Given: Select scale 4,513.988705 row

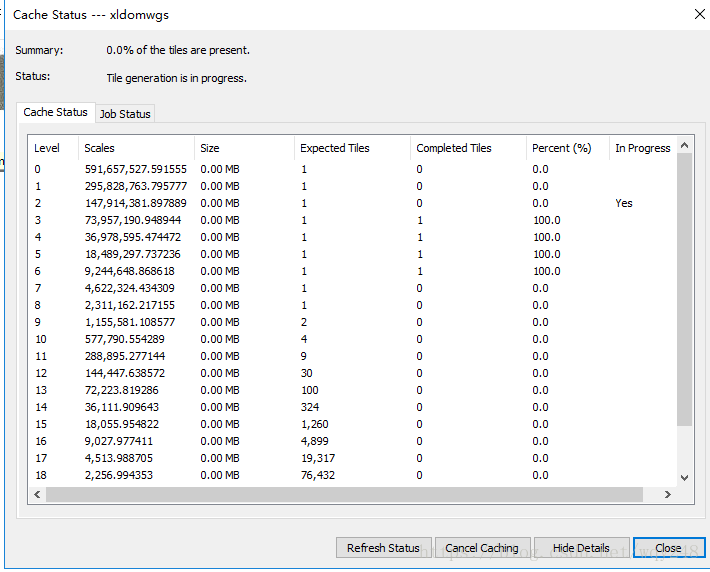Looking at the screenshot, I should tap(352, 458).
